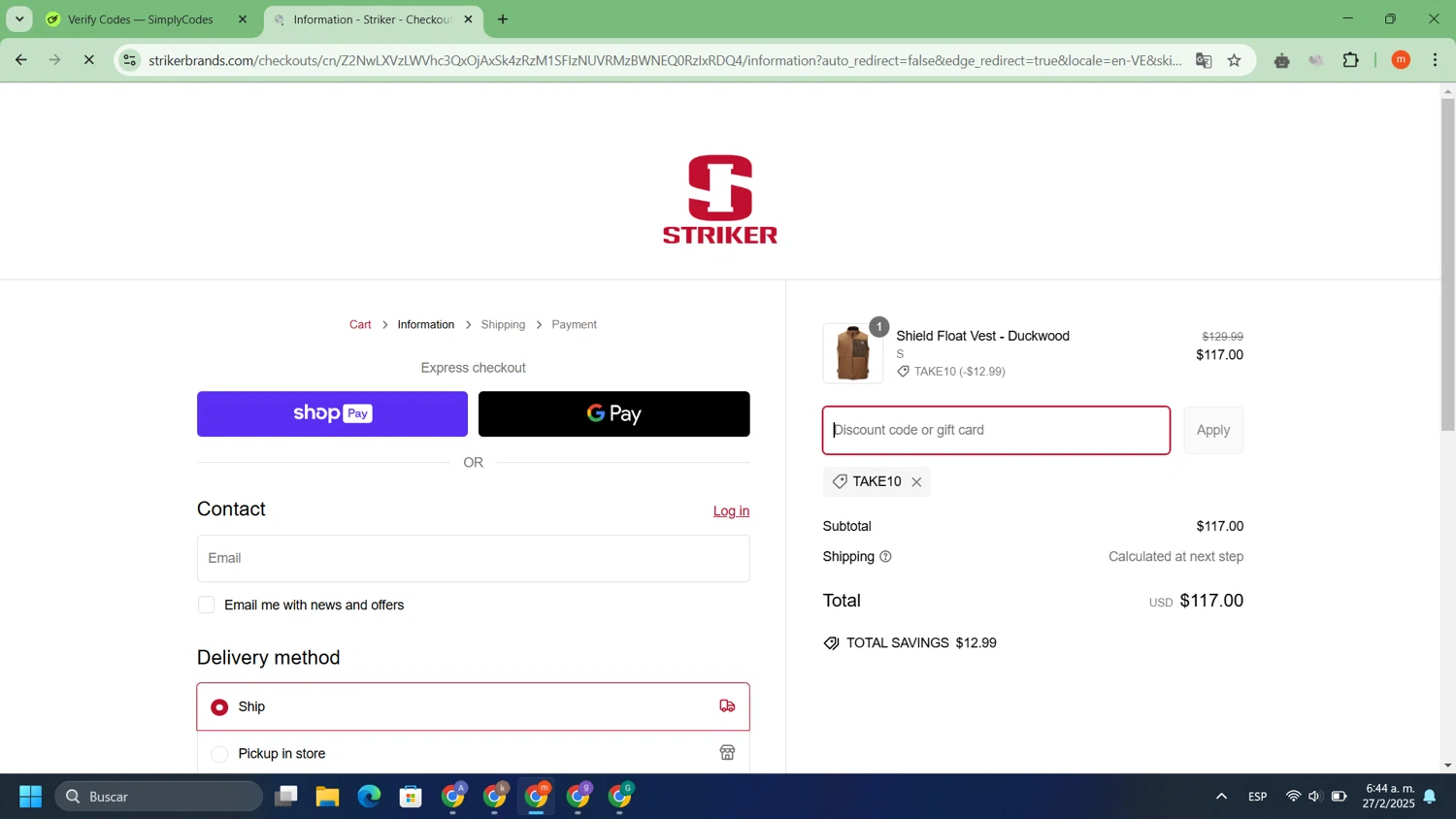
Task: Open Task View on taskbar
Action: [285, 797]
